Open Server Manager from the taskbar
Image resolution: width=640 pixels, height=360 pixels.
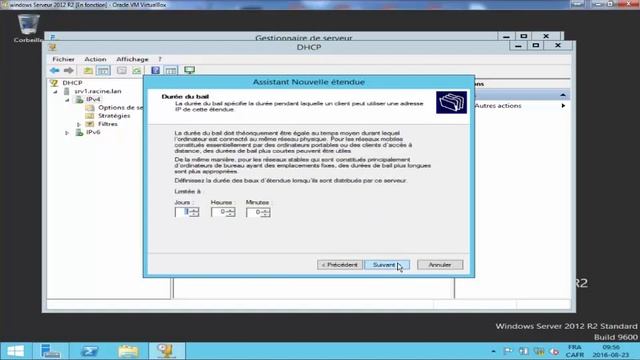click(50, 351)
